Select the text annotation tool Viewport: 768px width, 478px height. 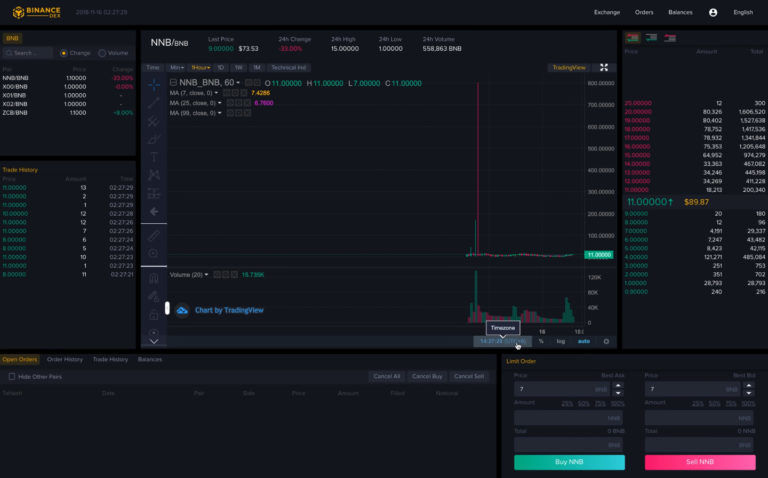[154, 157]
